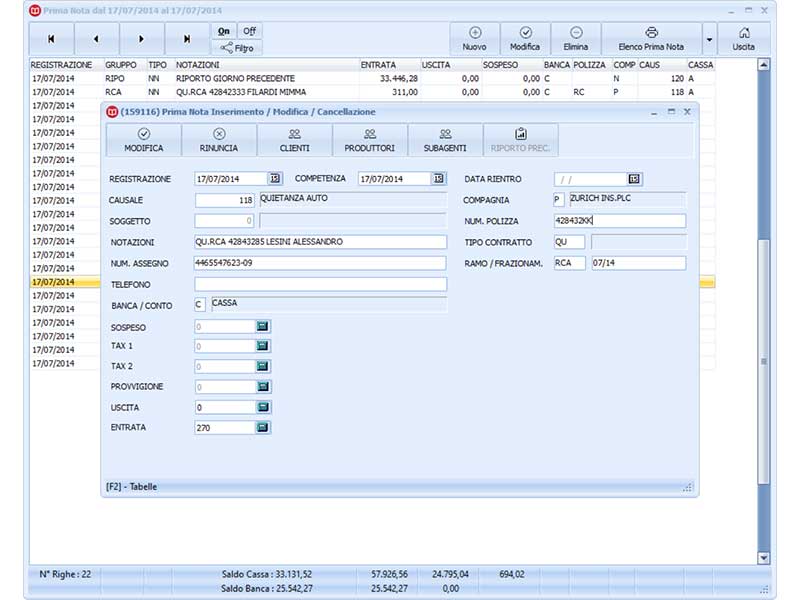800x600 pixels.
Task: Go to first record navigation arrow
Action: point(52,39)
